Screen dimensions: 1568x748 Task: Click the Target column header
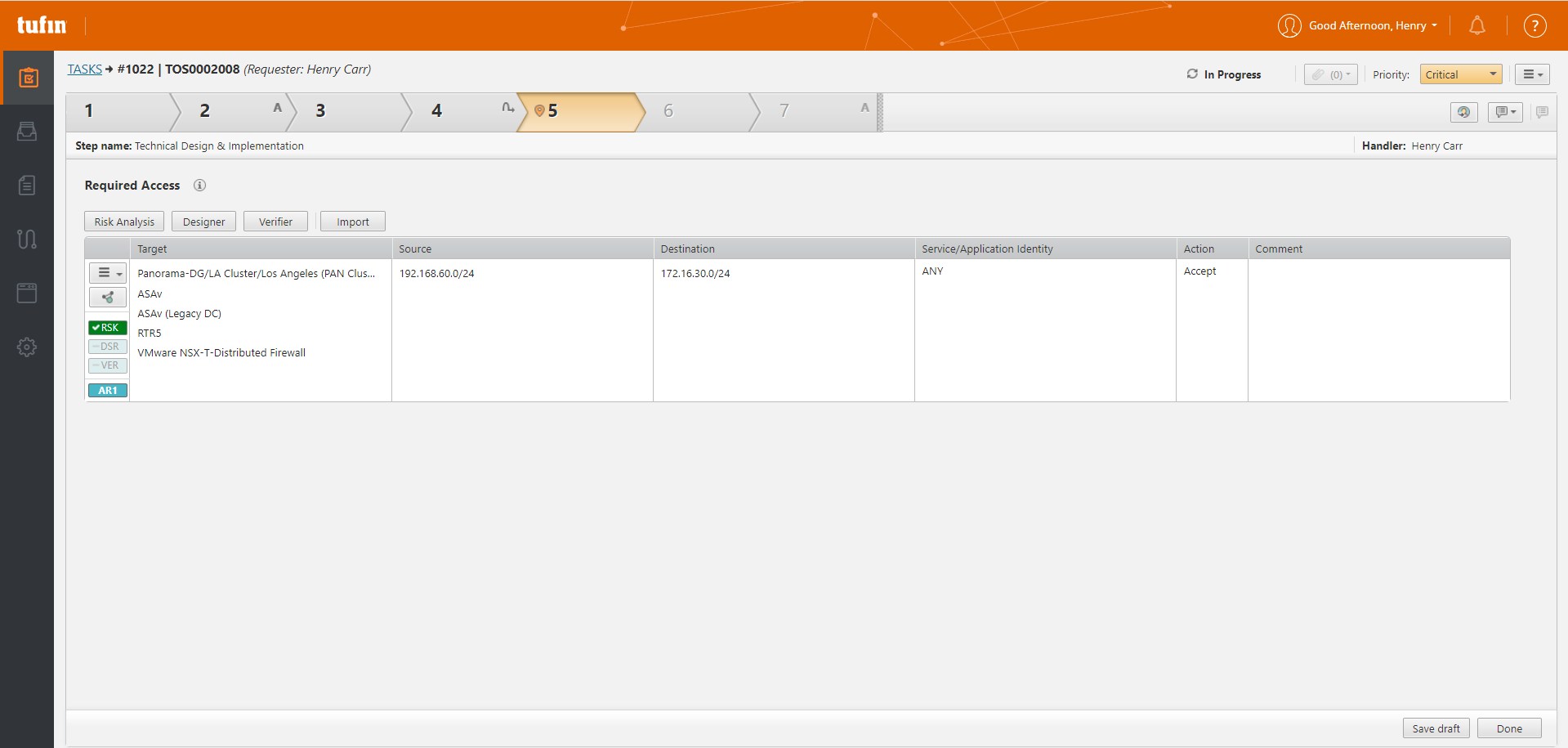(261, 249)
